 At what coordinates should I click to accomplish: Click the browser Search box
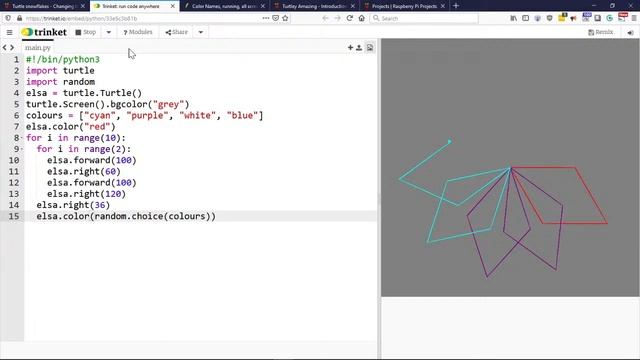tap(424, 18)
